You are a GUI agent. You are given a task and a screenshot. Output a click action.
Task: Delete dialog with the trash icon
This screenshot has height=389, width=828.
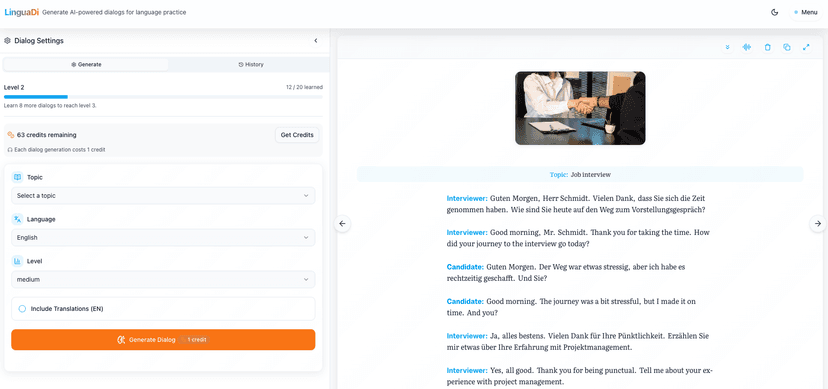pos(767,47)
